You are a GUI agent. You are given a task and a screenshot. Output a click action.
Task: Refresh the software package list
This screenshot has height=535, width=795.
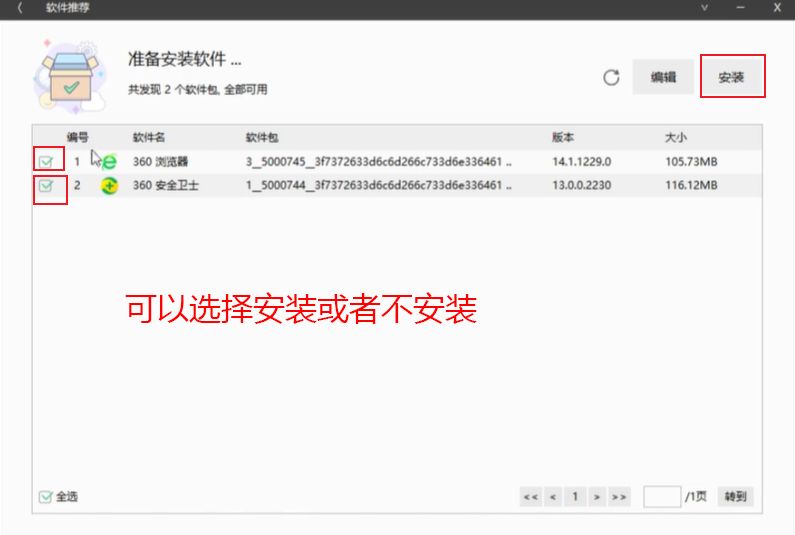(x=612, y=77)
